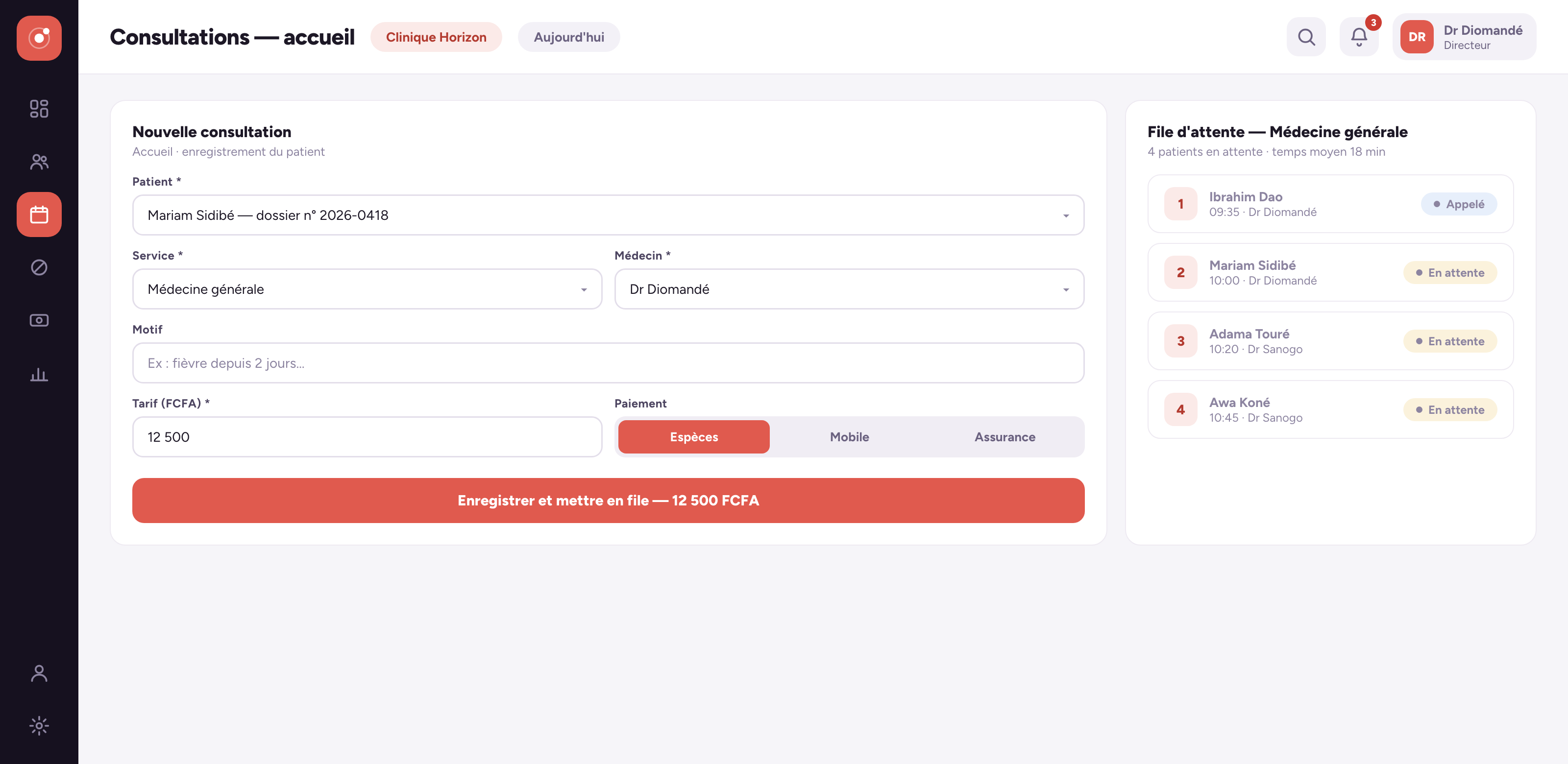Screen dimensions: 1568x764
Task: Click the File d'attente — Médecine générale heading
Action: [x=1277, y=132]
